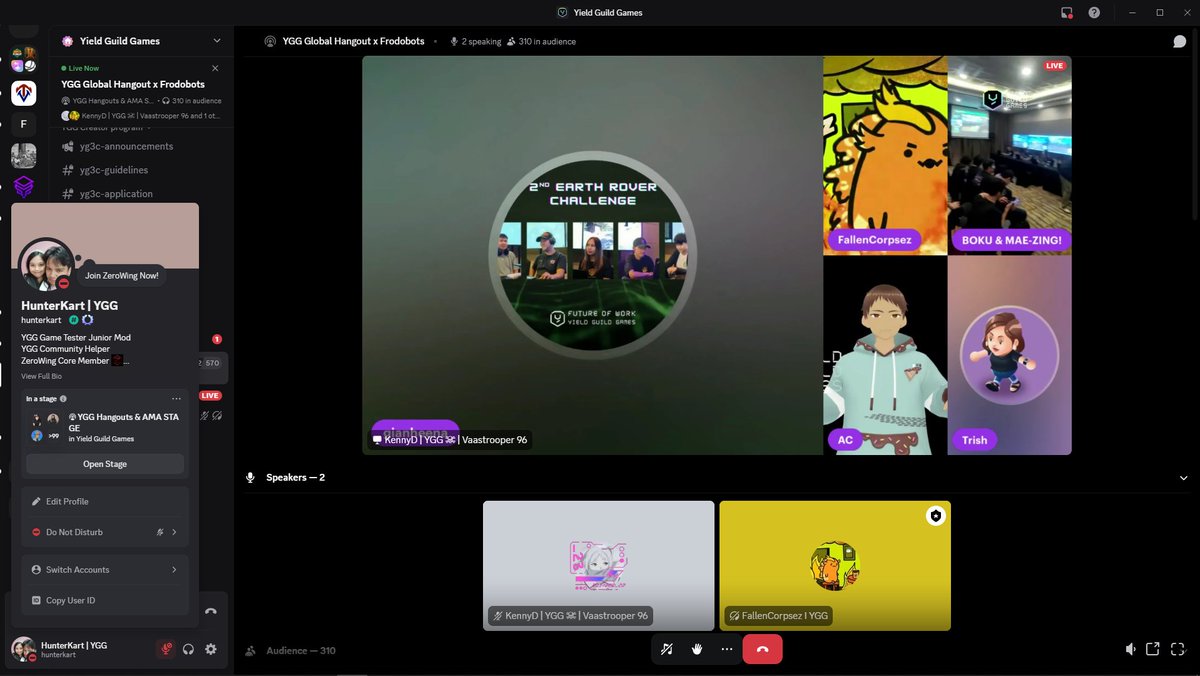1200x676 pixels.
Task: Raise hand to request to speak
Action: click(x=697, y=649)
